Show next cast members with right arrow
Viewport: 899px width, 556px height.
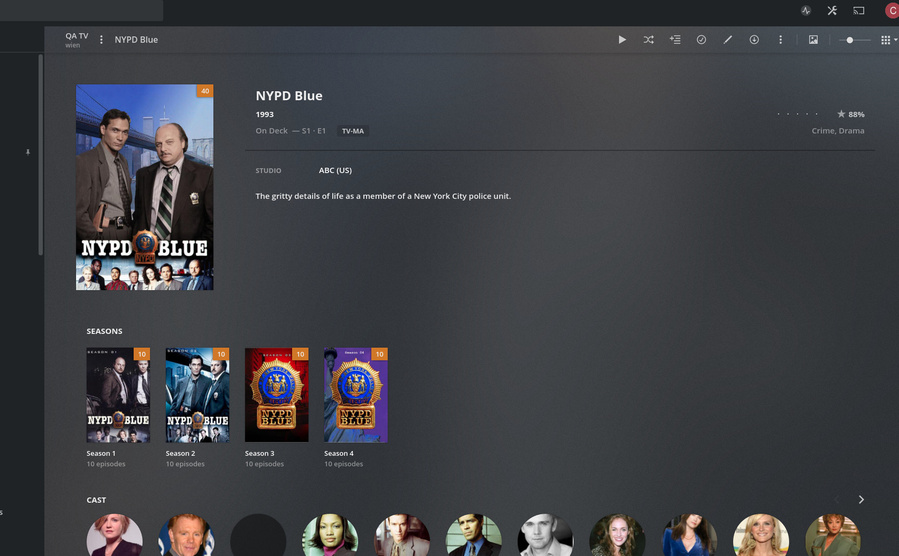pyautogui.click(x=861, y=500)
